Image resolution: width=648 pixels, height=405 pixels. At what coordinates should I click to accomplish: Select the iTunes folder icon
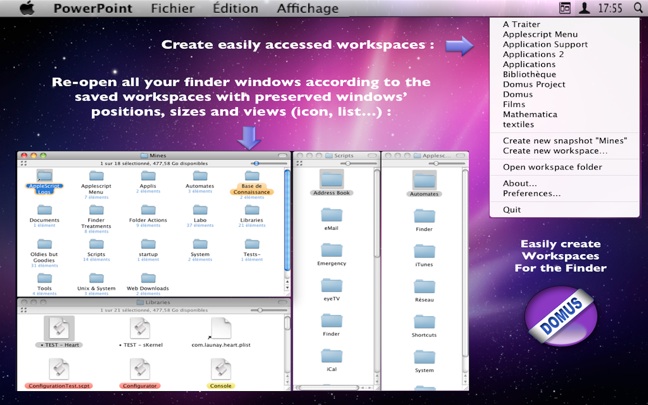point(424,248)
